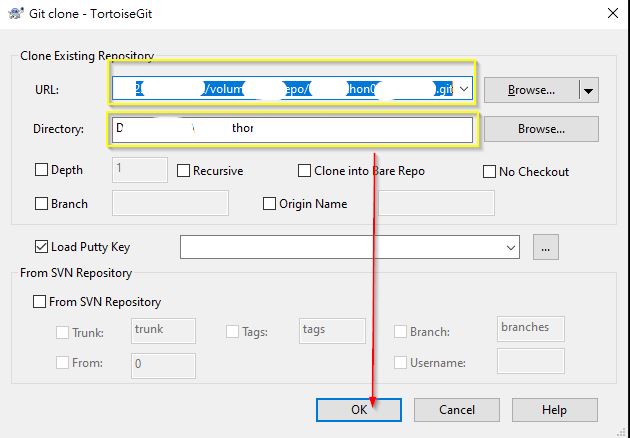630x438 pixels.
Task: Click the Branch name text field
Action: 170,203
